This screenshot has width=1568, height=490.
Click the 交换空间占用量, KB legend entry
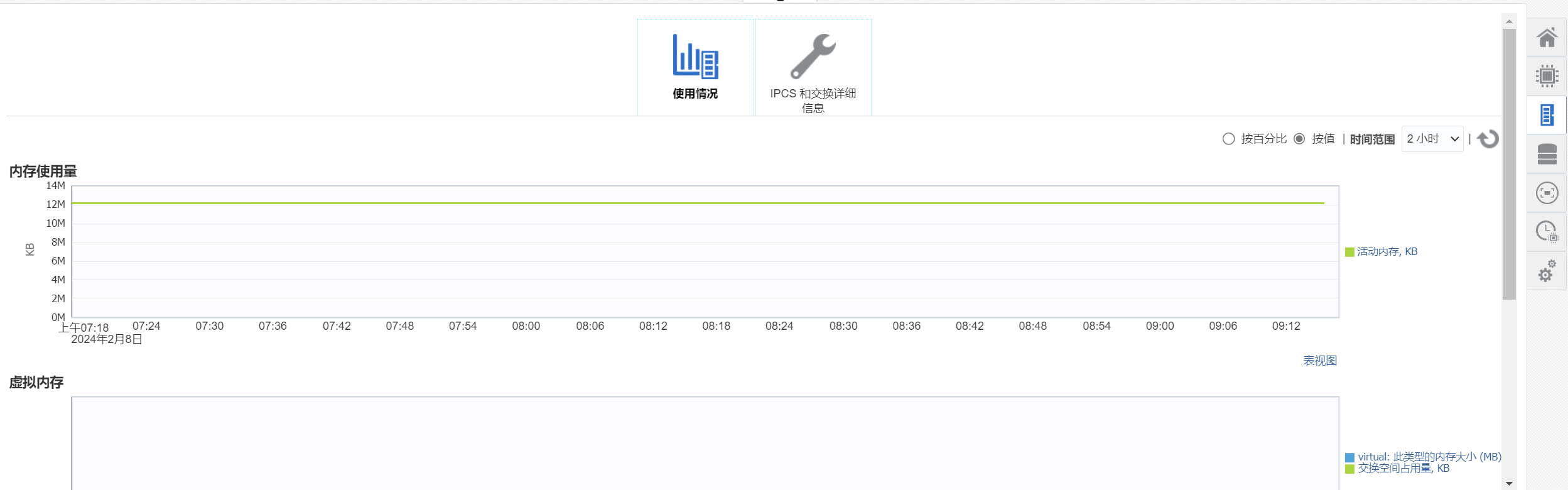(x=1403, y=468)
